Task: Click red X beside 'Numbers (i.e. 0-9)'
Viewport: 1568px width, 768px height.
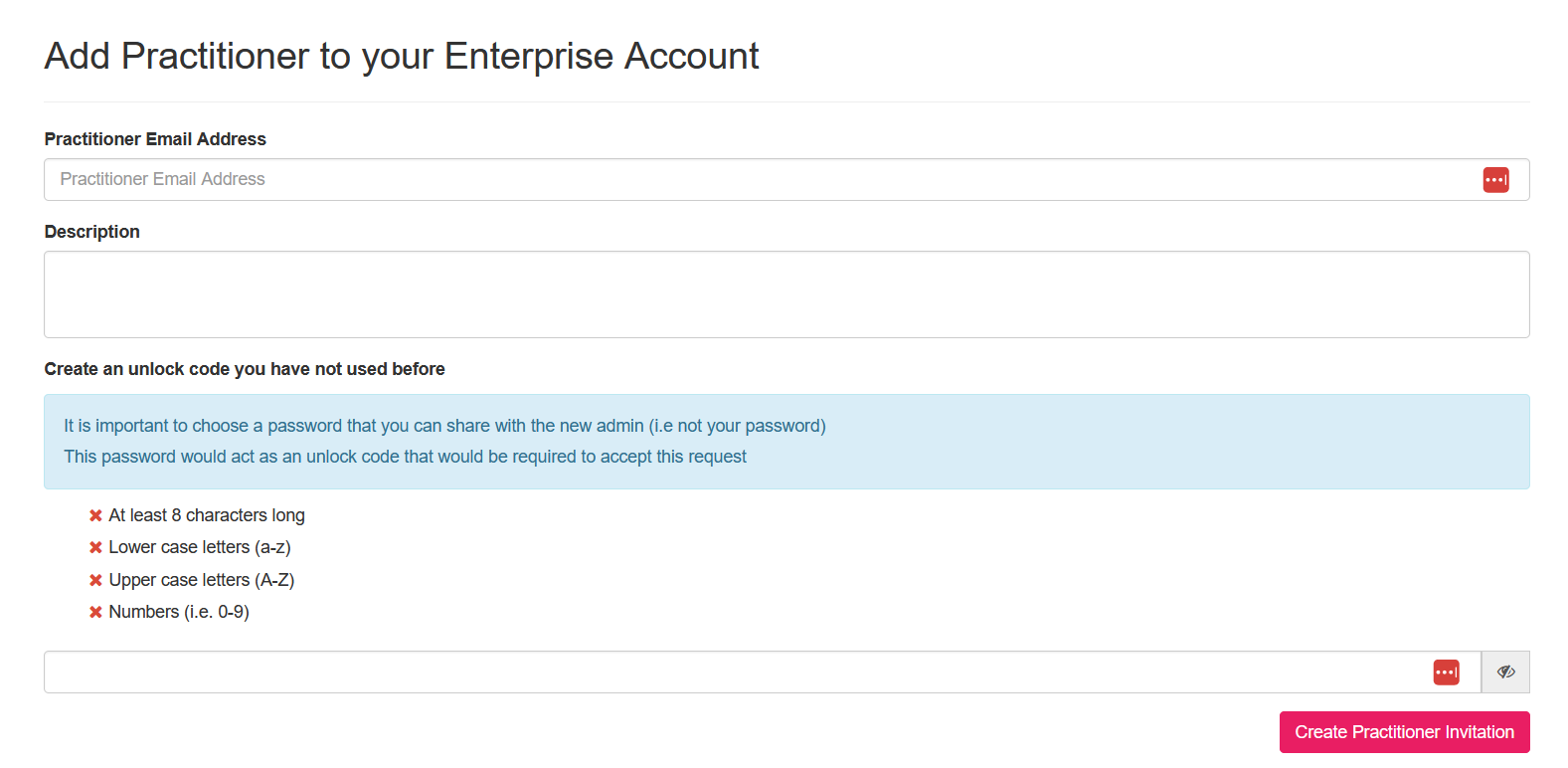Action: click(x=94, y=611)
